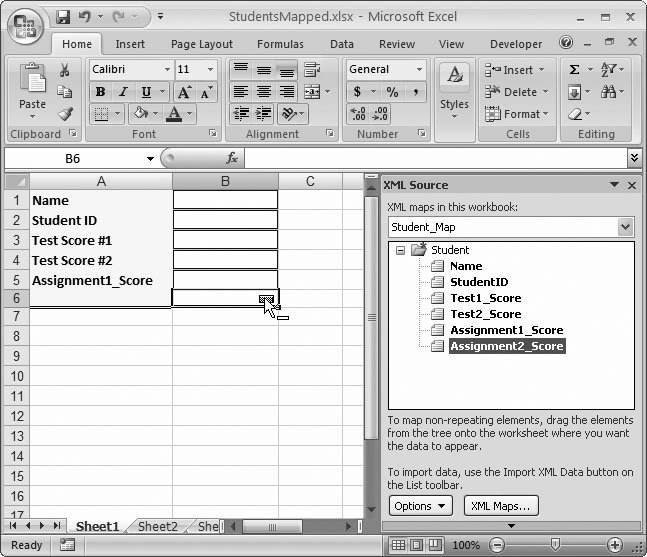Click the XML Maps... button
This screenshot has height=557, width=647.
pyautogui.click(x=502, y=506)
